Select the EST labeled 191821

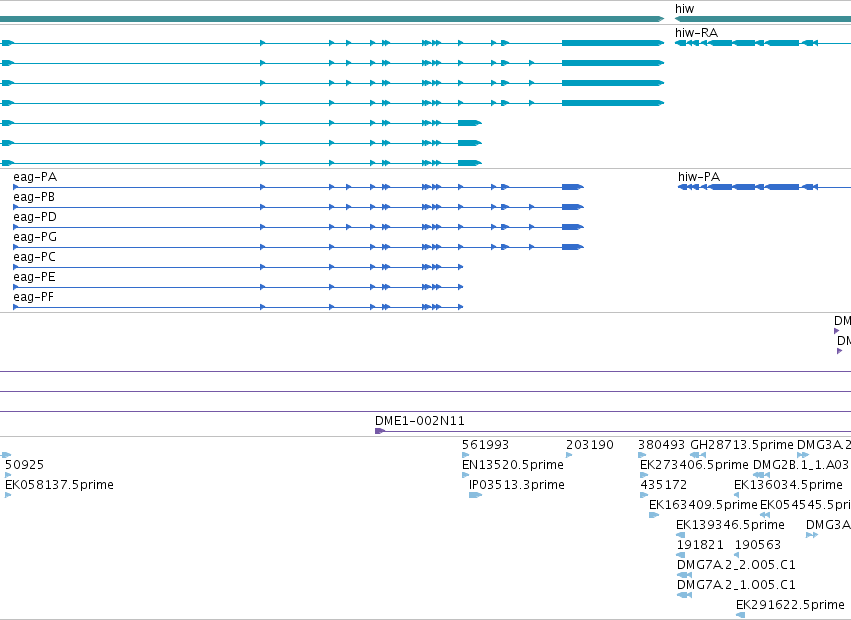pos(700,545)
